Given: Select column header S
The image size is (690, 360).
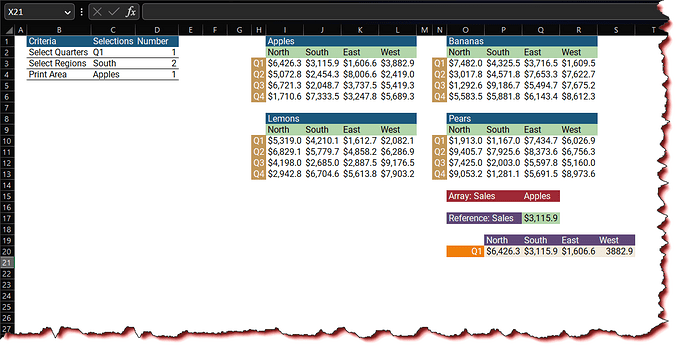Looking at the screenshot, I should point(616,30).
